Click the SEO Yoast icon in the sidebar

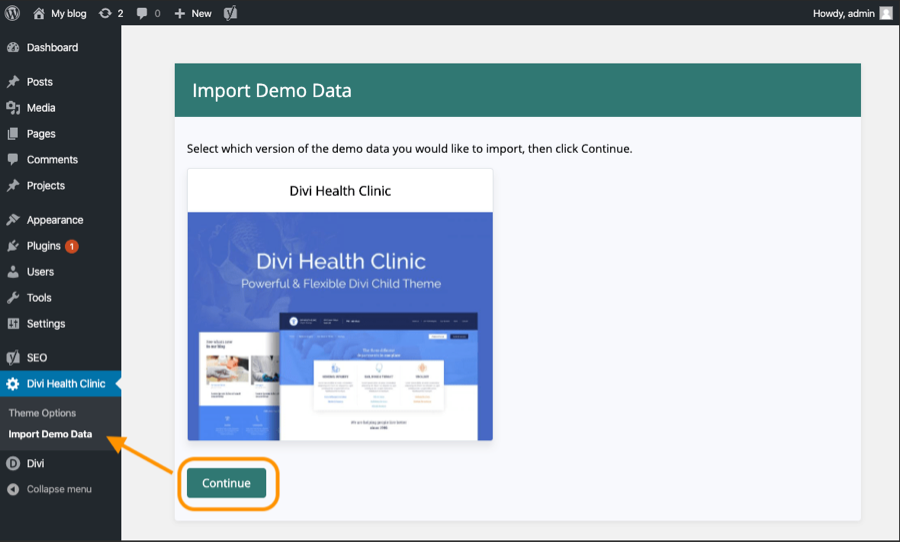13,358
